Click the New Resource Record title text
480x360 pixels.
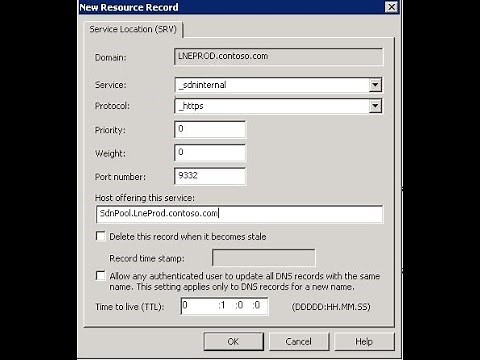tap(129, 7)
